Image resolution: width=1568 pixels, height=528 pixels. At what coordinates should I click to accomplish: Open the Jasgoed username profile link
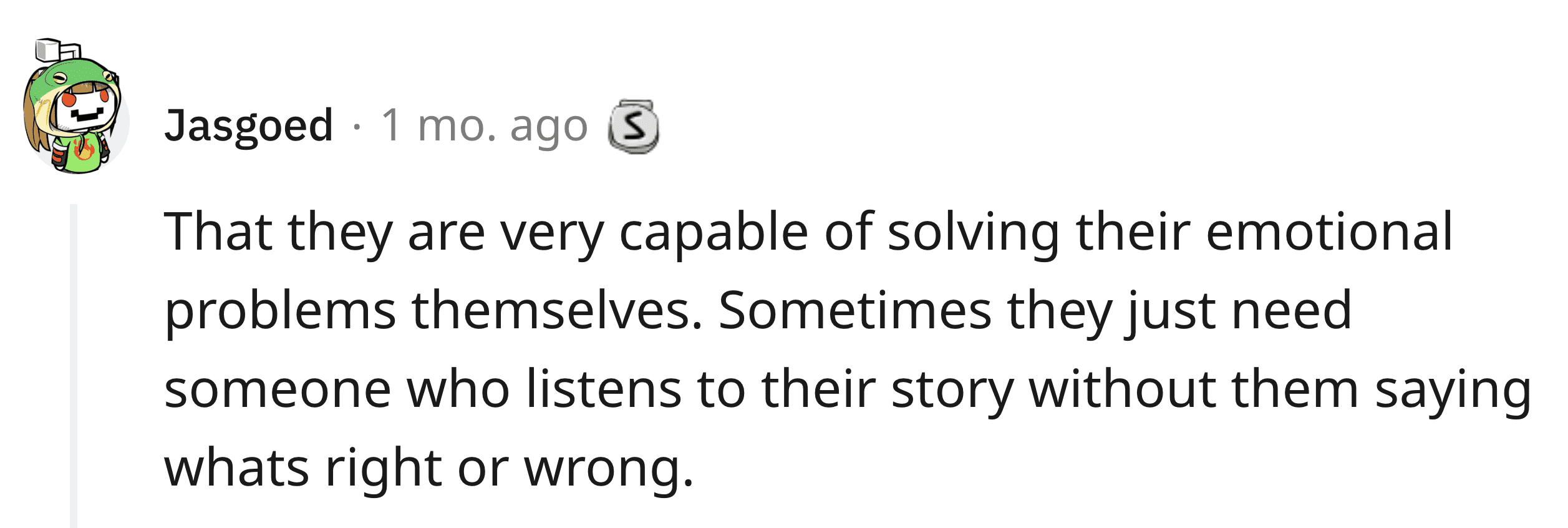point(248,127)
